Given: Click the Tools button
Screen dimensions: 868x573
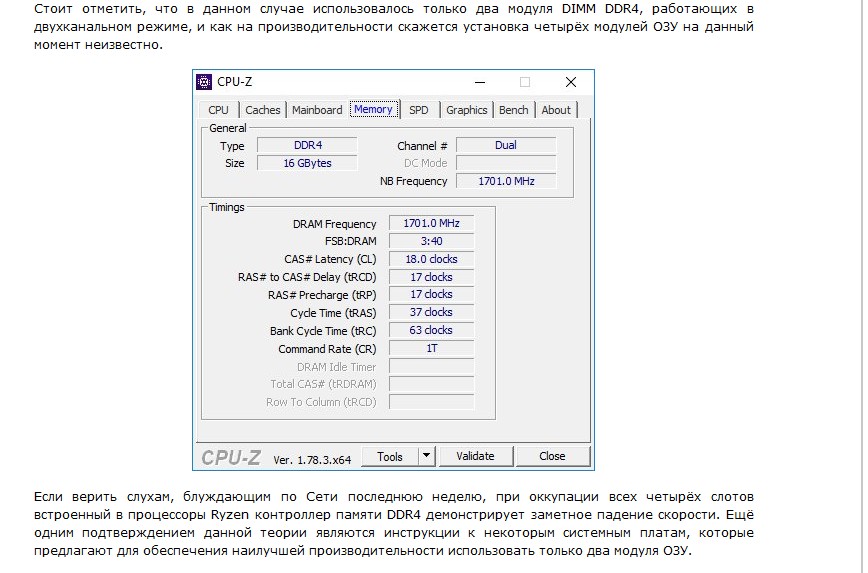Looking at the screenshot, I should (x=389, y=456).
